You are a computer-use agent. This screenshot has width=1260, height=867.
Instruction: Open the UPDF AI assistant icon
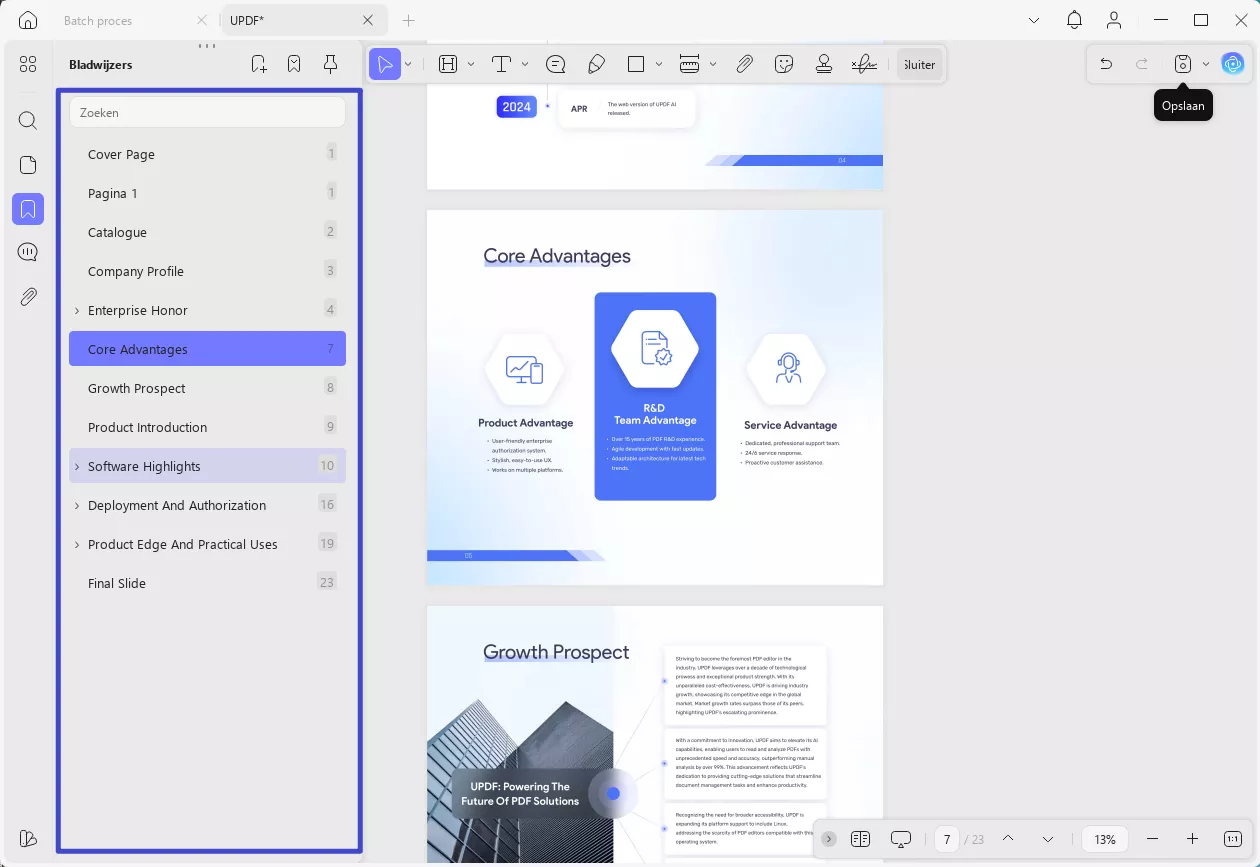(1233, 64)
